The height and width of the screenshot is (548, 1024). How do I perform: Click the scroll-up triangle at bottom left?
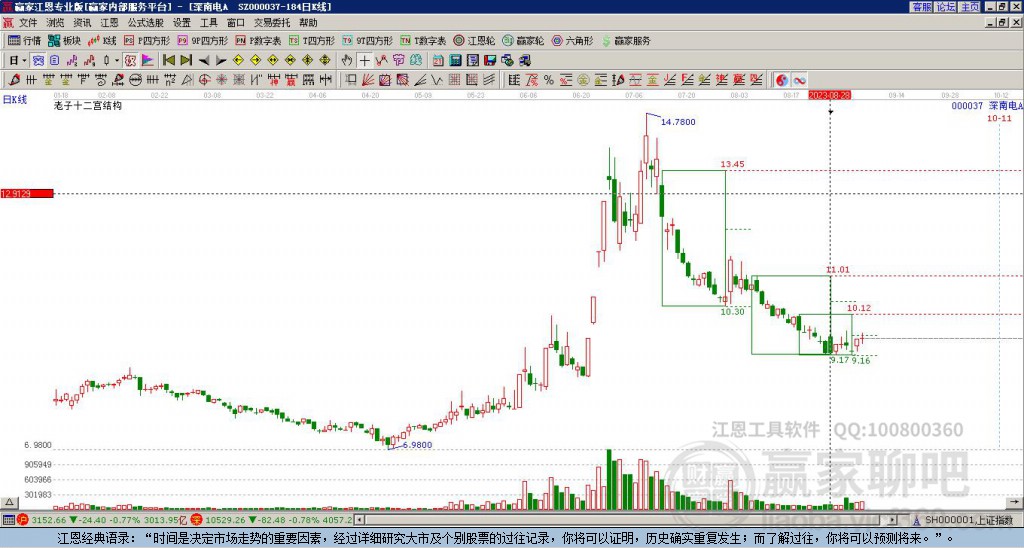[x=9, y=502]
